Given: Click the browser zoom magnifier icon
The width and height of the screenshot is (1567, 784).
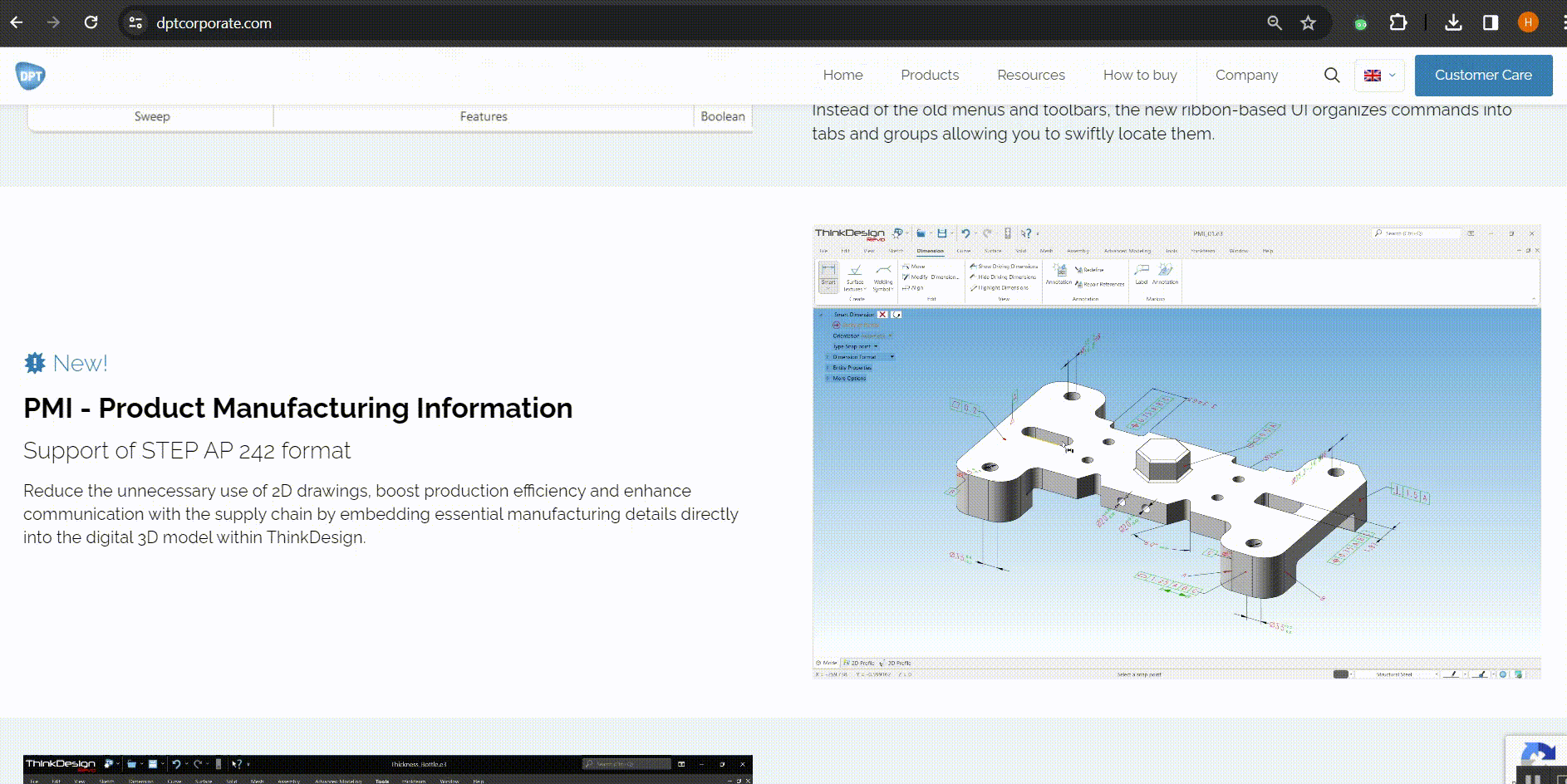Looking at the screenshot, I should [1275, 23].
